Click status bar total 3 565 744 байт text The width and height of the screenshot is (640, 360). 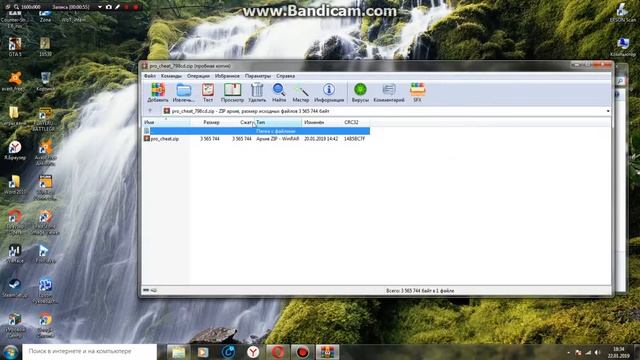tap(420, 291)
